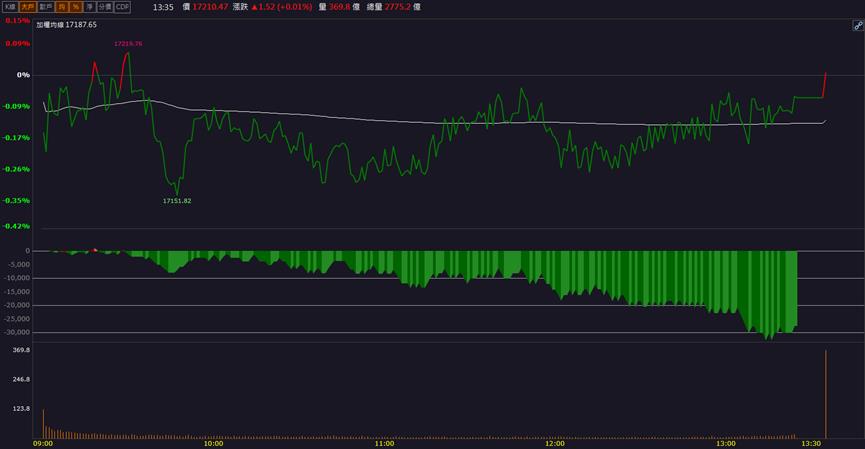Click the 0% baseline axis label
The image size is (865, 449).
[x=23, y=75]
